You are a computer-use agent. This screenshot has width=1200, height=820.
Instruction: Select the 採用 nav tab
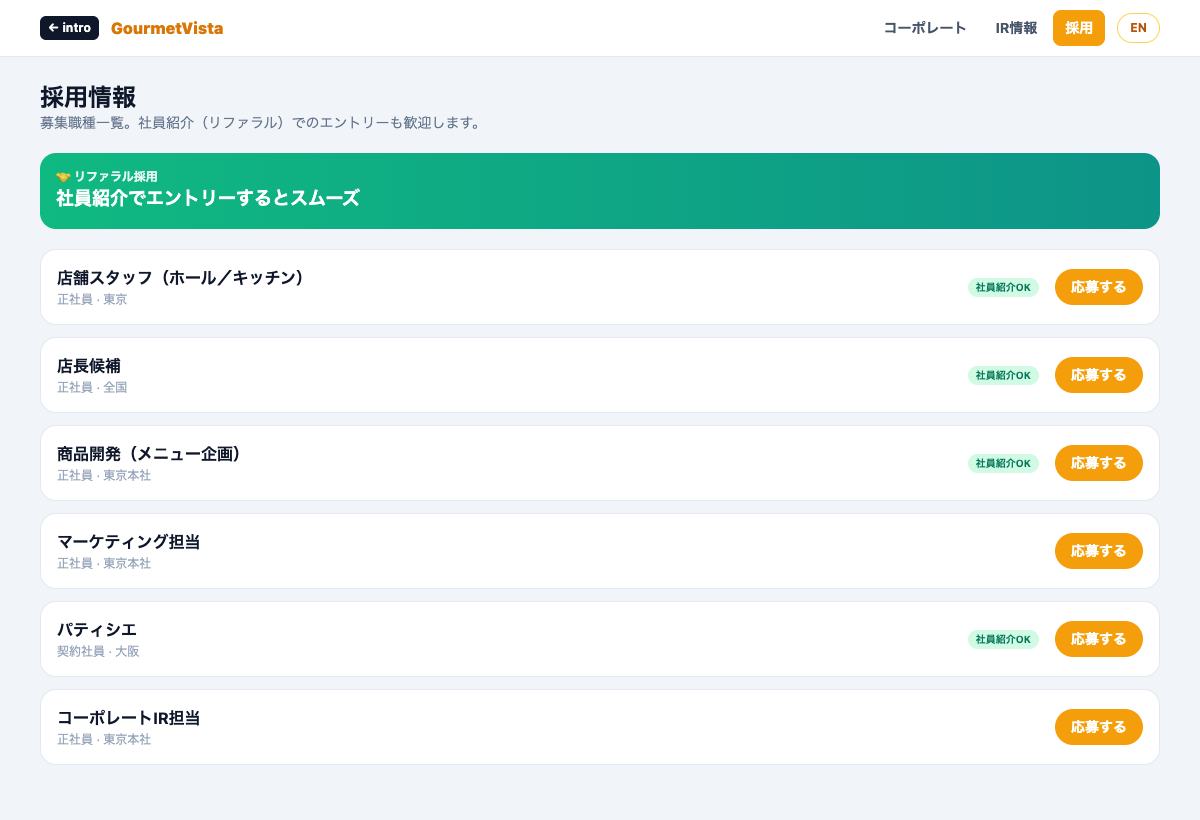(x=1079, y=28)
